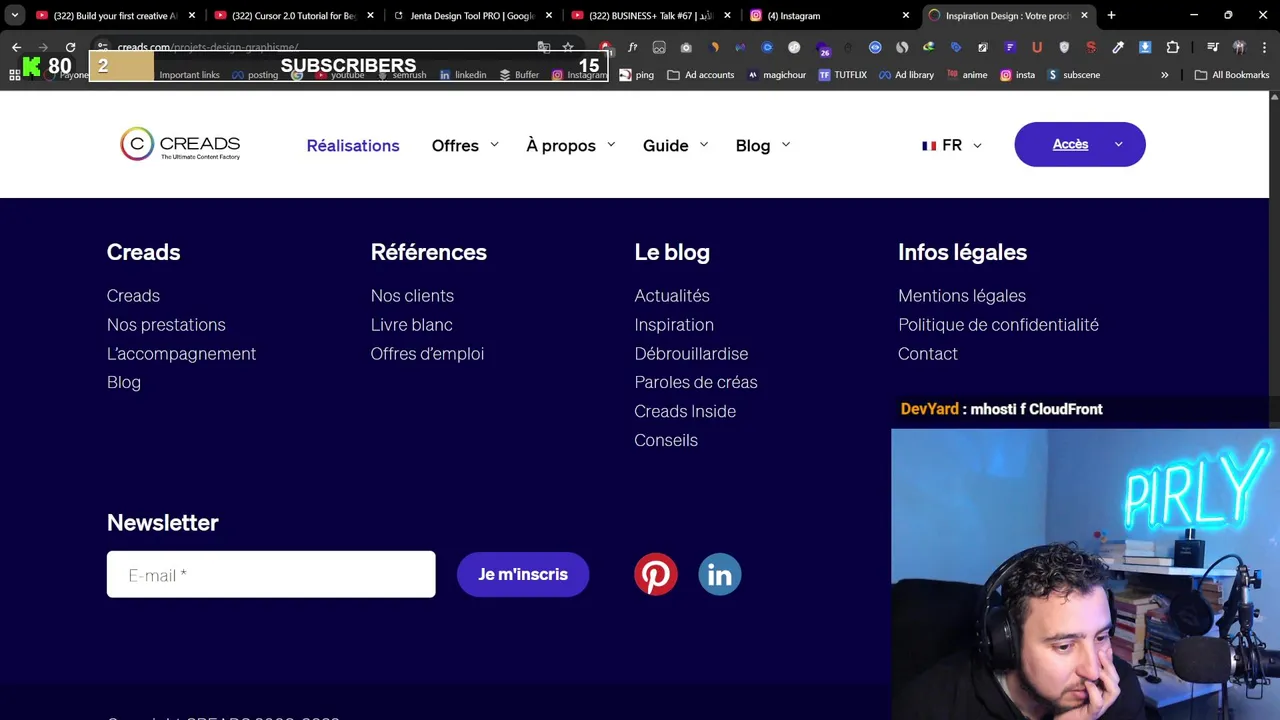Expand the Guide menu chevron
This screenshot has height=720, width=1280.
coord(704,145)
